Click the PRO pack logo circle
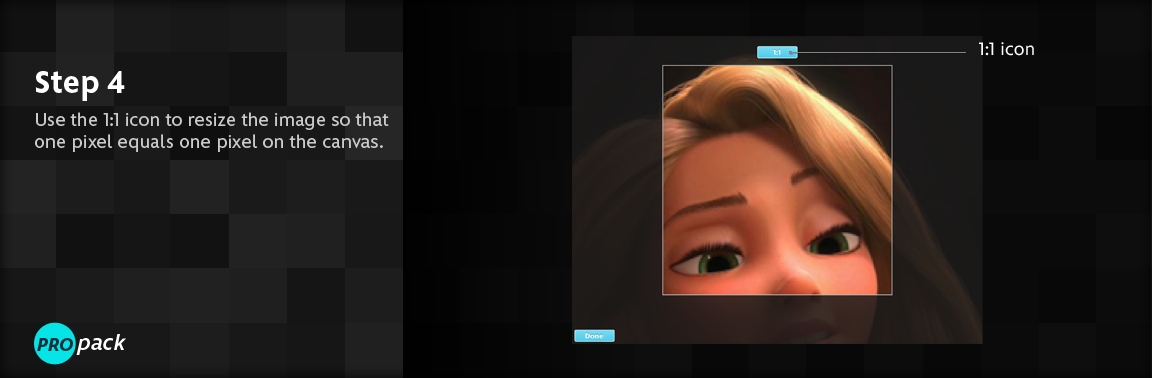This screenshot has width=1152, height=378. pos(54,343)
